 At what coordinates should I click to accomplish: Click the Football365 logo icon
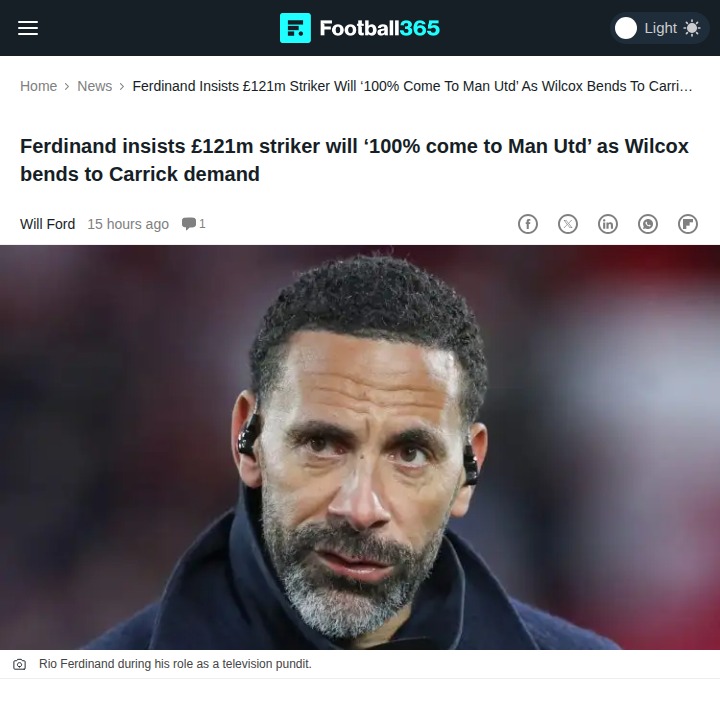295,28
